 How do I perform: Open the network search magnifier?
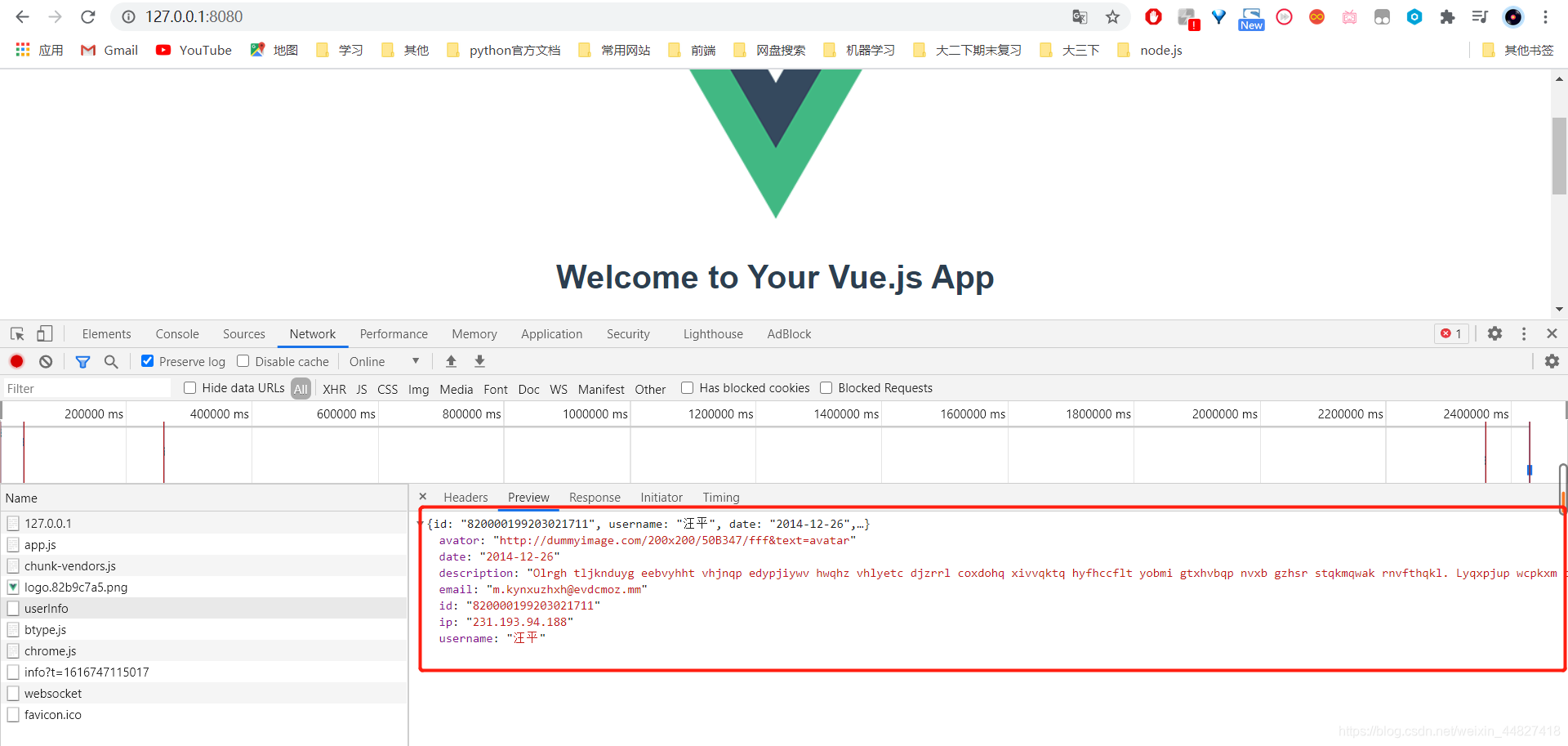tap(111, 361)
